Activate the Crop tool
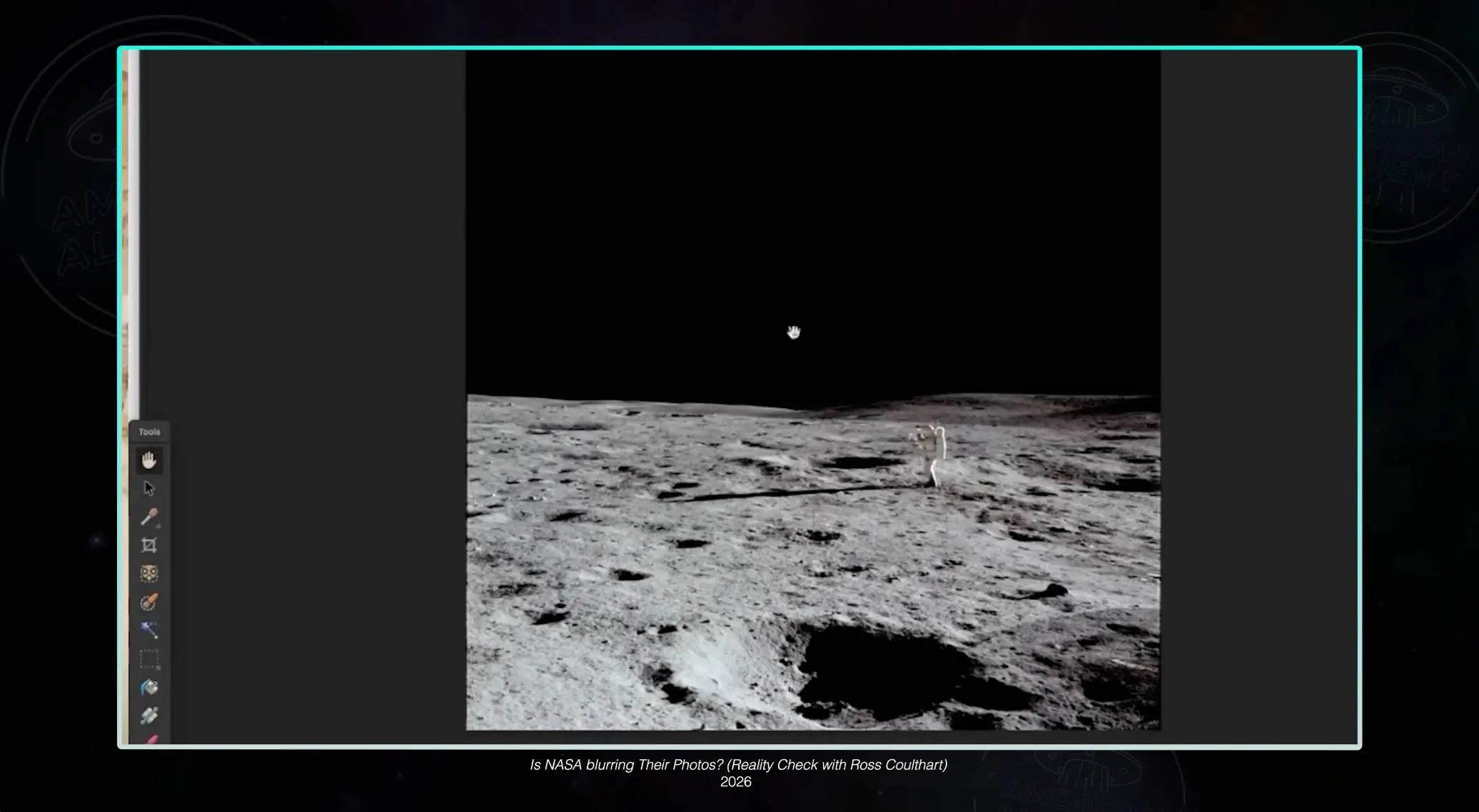This screenshot has width=1479, height=812. pos(148,545)
